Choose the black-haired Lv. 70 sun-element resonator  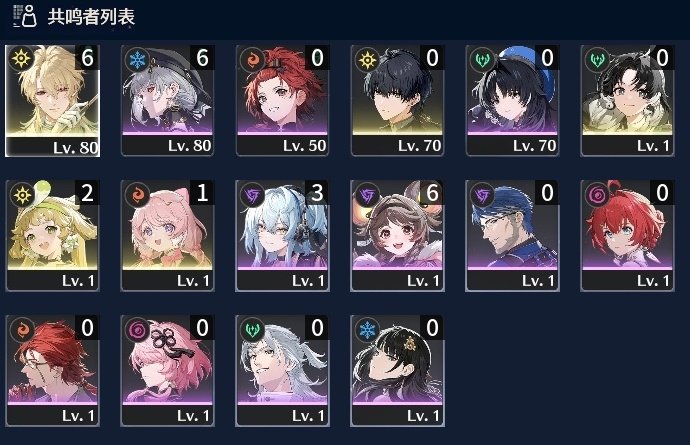(397, 100)
